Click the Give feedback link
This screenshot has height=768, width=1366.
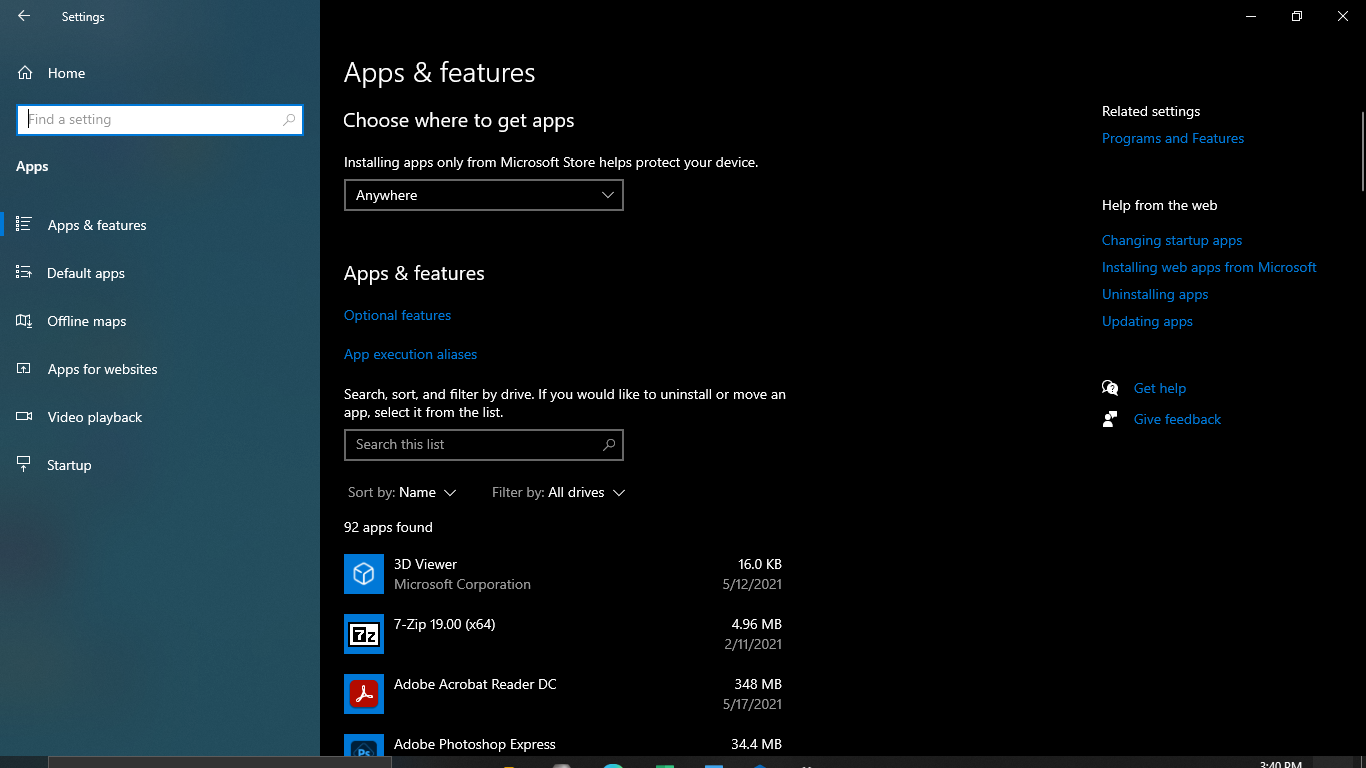click(1177, 419)
